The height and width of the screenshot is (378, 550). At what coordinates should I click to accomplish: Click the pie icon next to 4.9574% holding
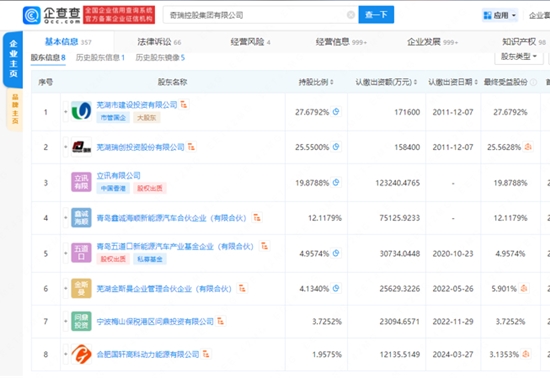(336, 253)
